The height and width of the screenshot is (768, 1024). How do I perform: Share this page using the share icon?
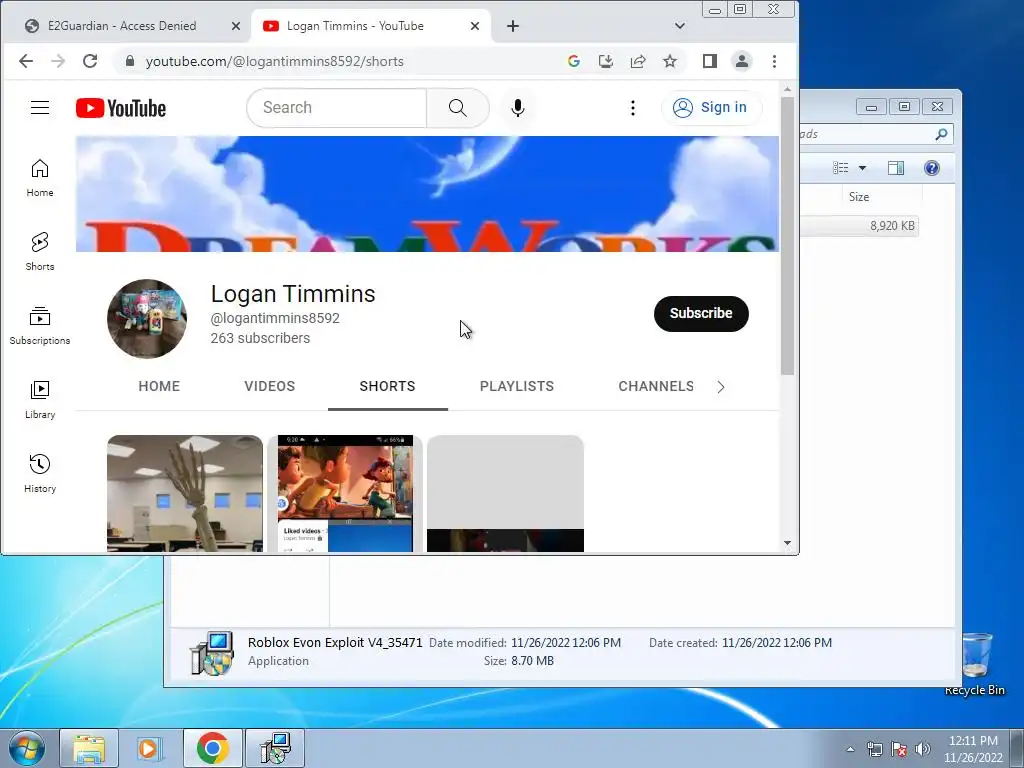638,61
